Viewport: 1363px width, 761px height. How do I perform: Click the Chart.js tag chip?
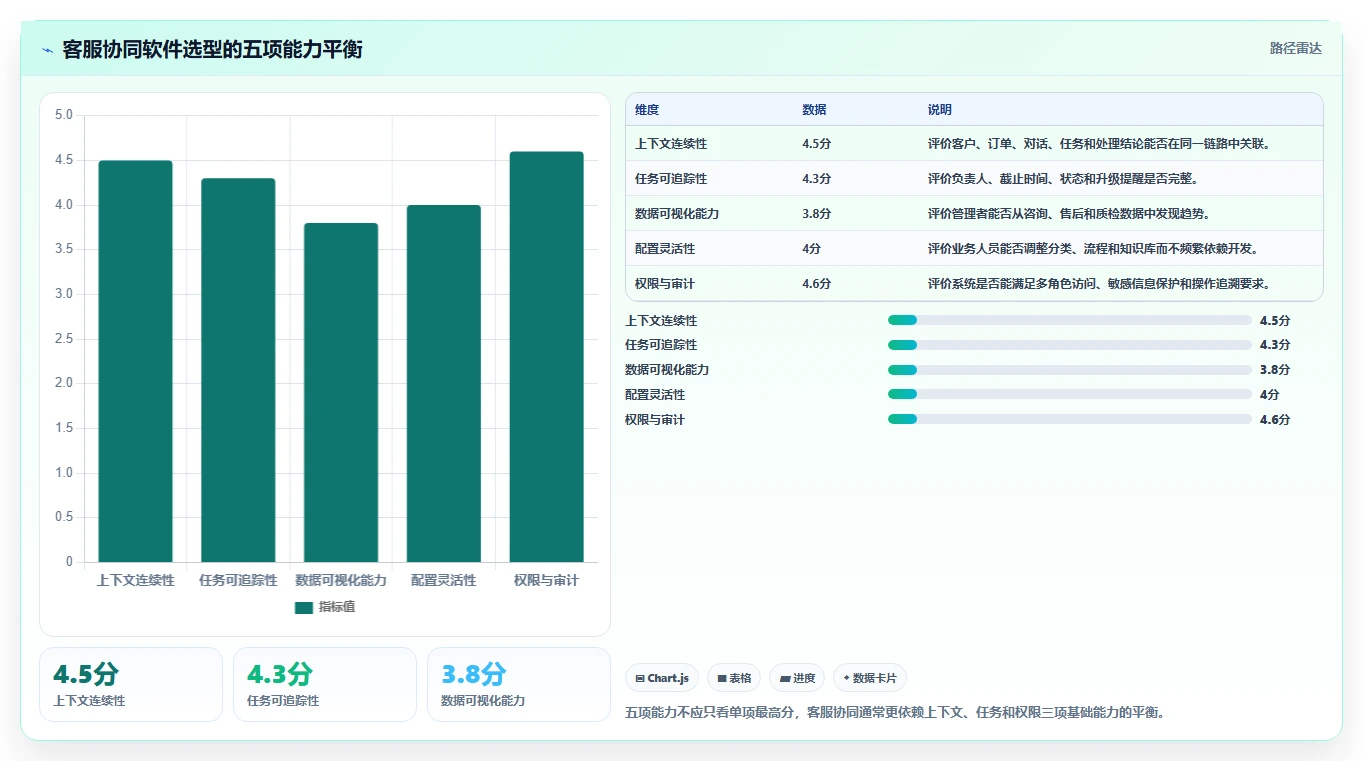point(662,678)
